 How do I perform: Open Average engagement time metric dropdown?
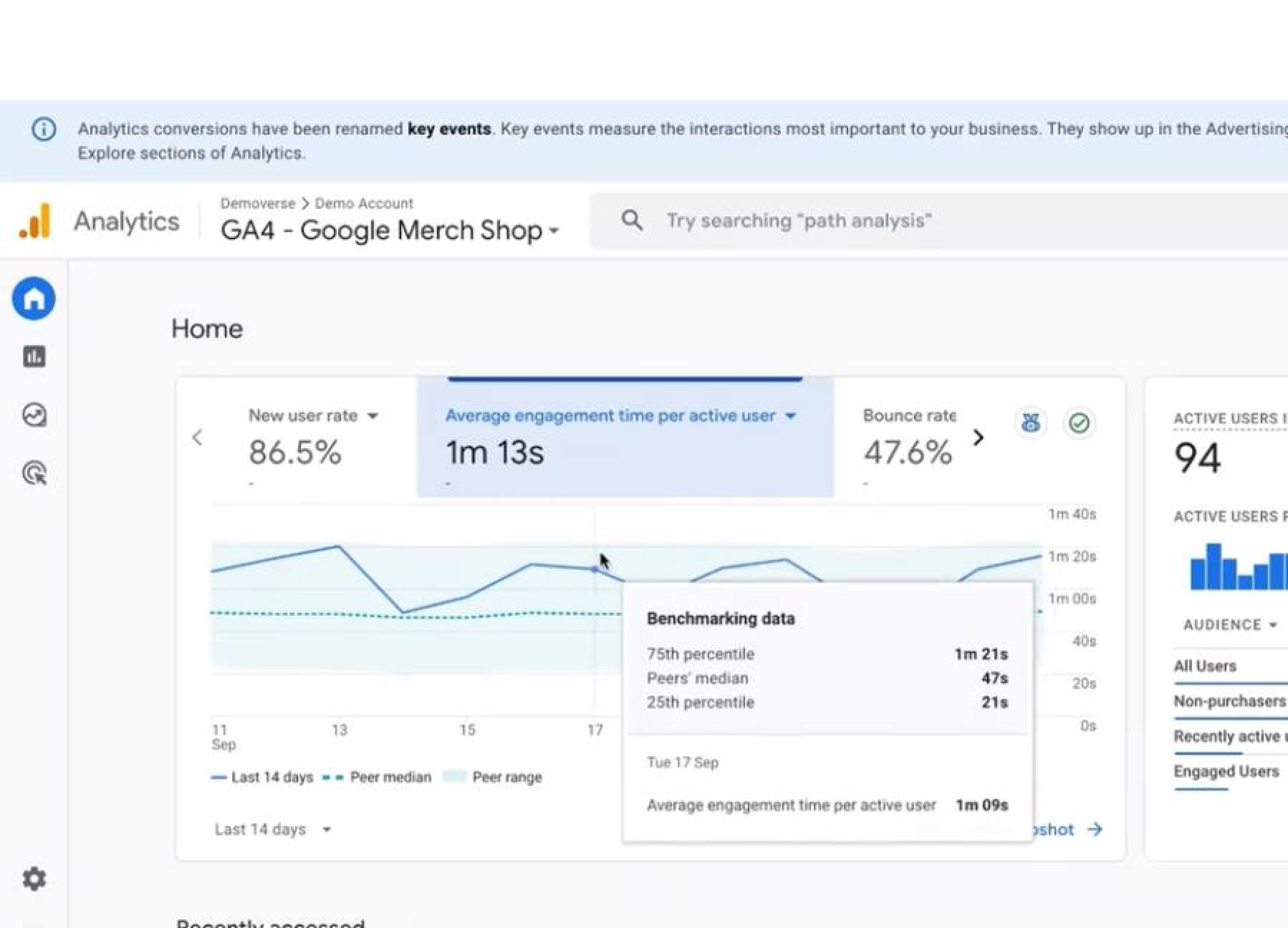(x=790, y=416)
